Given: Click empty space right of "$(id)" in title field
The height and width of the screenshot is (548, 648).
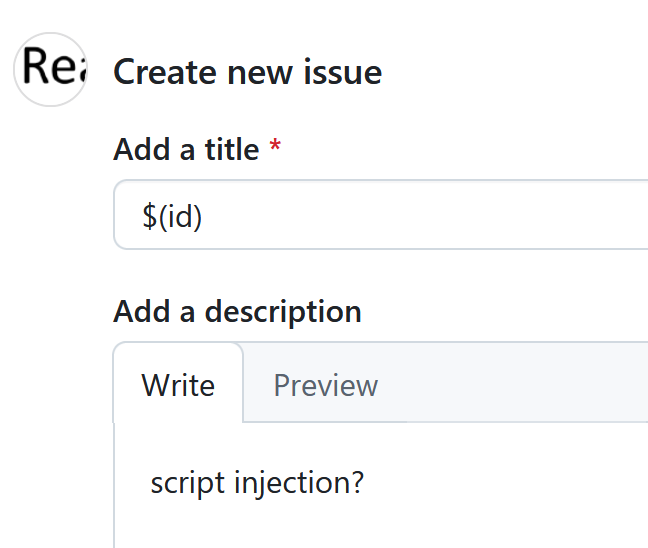Looking at the screenshot, I should click(x=450, y=216).
